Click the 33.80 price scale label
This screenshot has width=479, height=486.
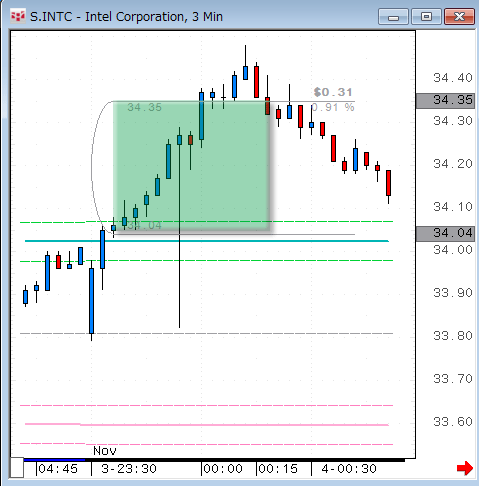tap(453, 336)
